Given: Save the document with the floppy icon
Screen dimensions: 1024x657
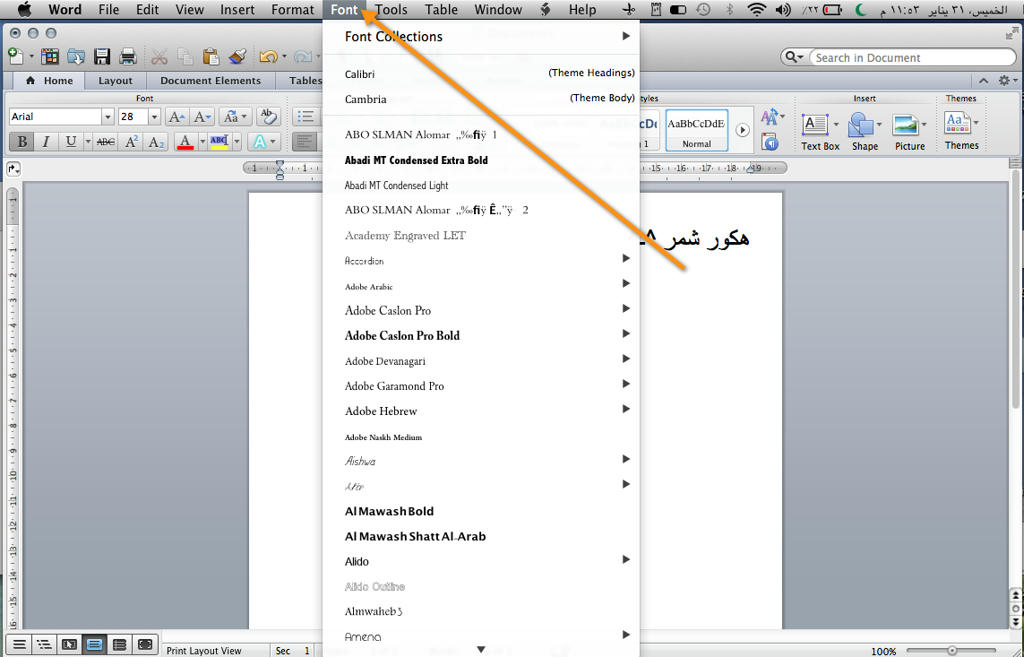Looking at the screenshot, I should (102, 57).
